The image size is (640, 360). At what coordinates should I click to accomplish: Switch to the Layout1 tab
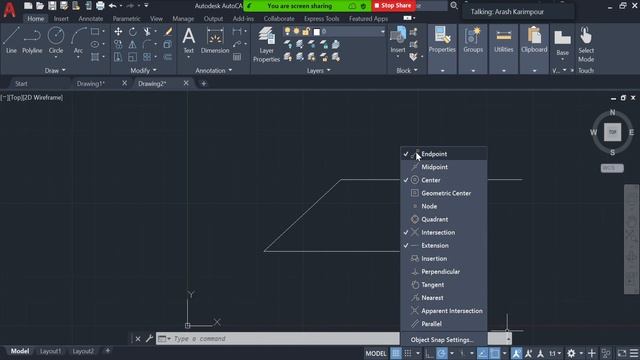(x=50, y=351)
